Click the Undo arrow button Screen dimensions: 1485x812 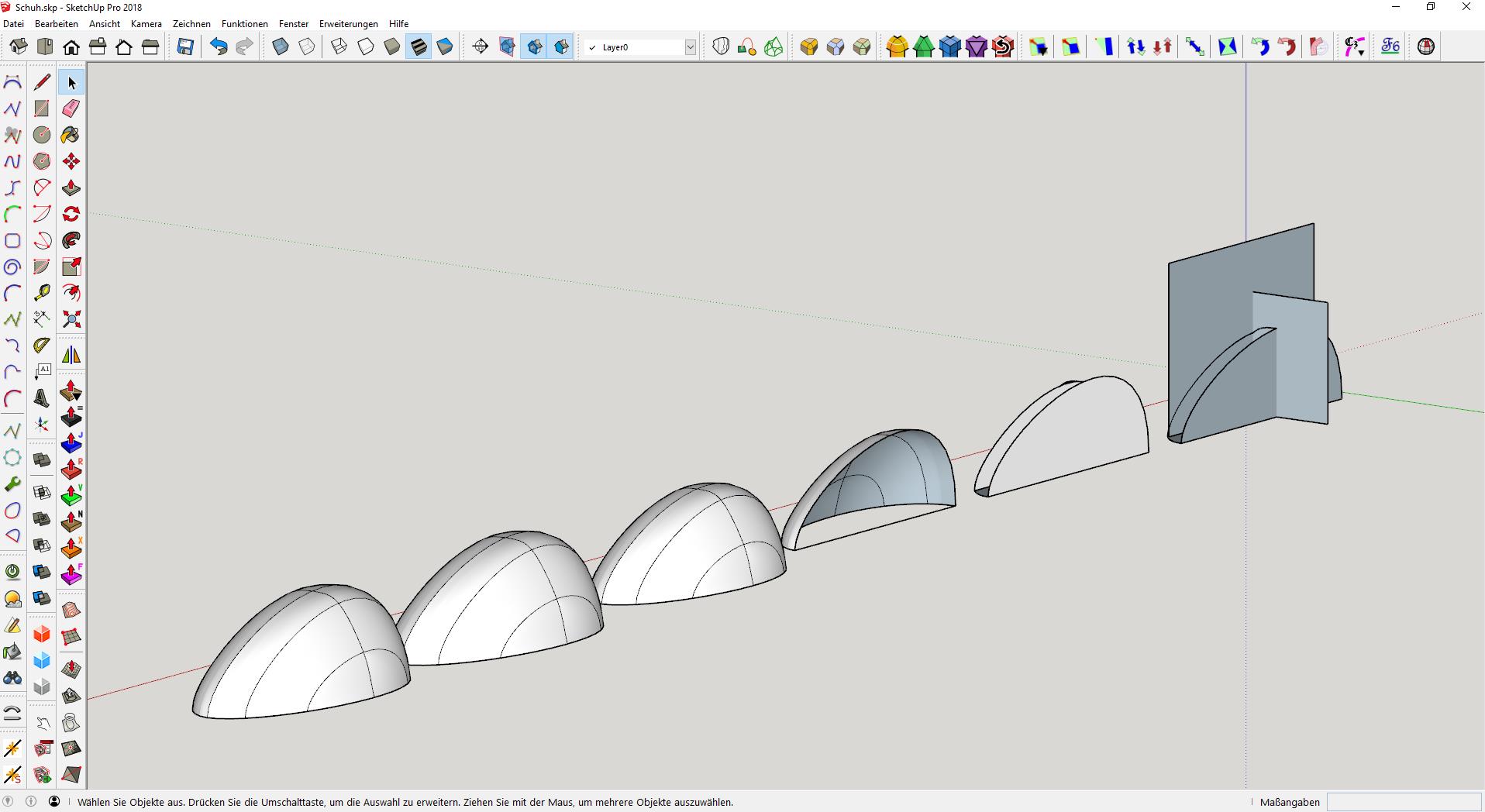[219, 47]
